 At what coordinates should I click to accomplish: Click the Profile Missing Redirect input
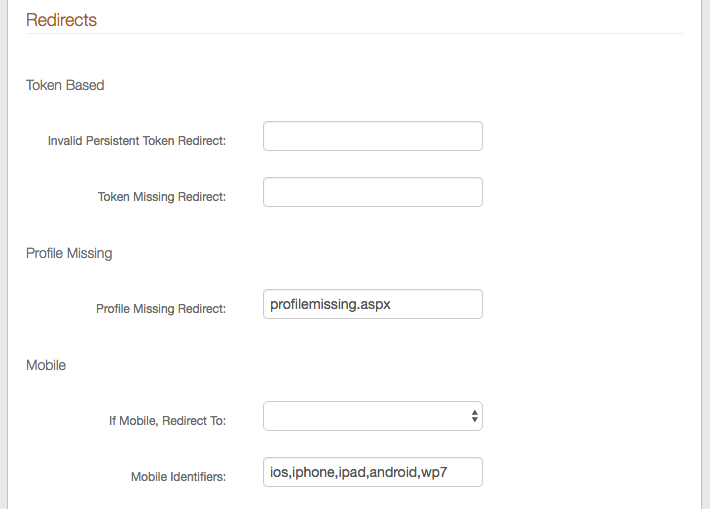click(x=372, y=305)
